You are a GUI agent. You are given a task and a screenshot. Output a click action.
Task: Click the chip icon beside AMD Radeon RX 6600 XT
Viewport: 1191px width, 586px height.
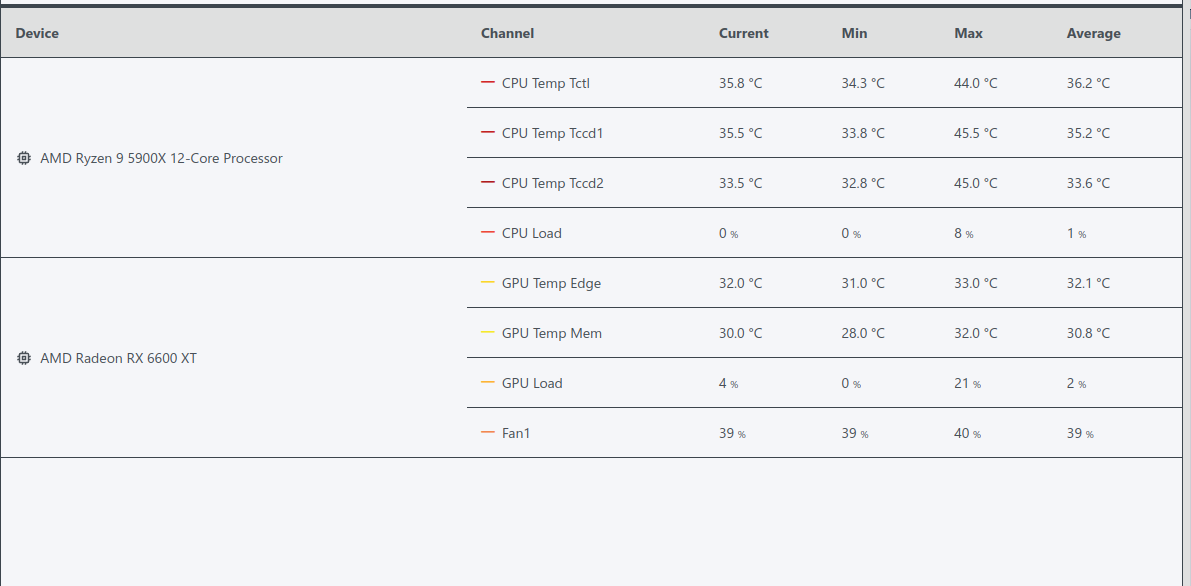(x=24, y=358)
